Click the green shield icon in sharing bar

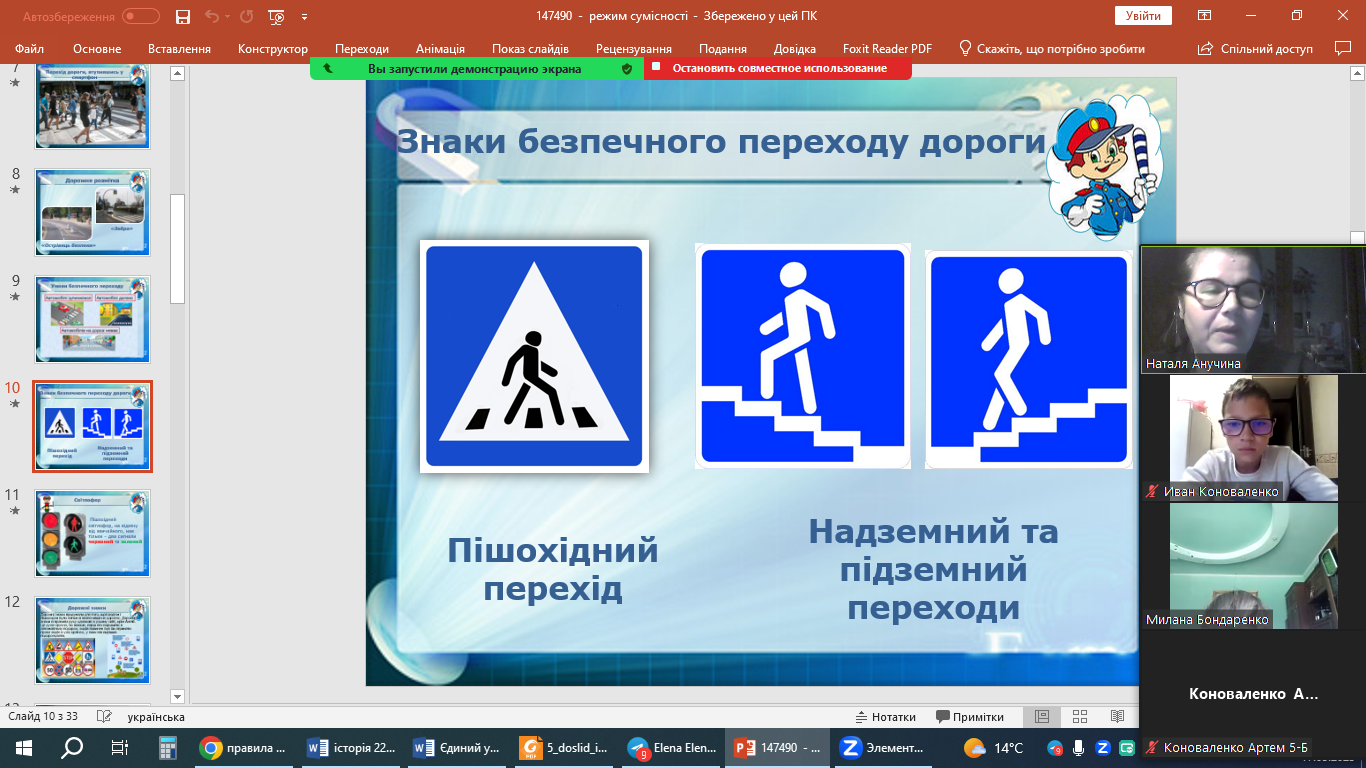tap(627, 68)
